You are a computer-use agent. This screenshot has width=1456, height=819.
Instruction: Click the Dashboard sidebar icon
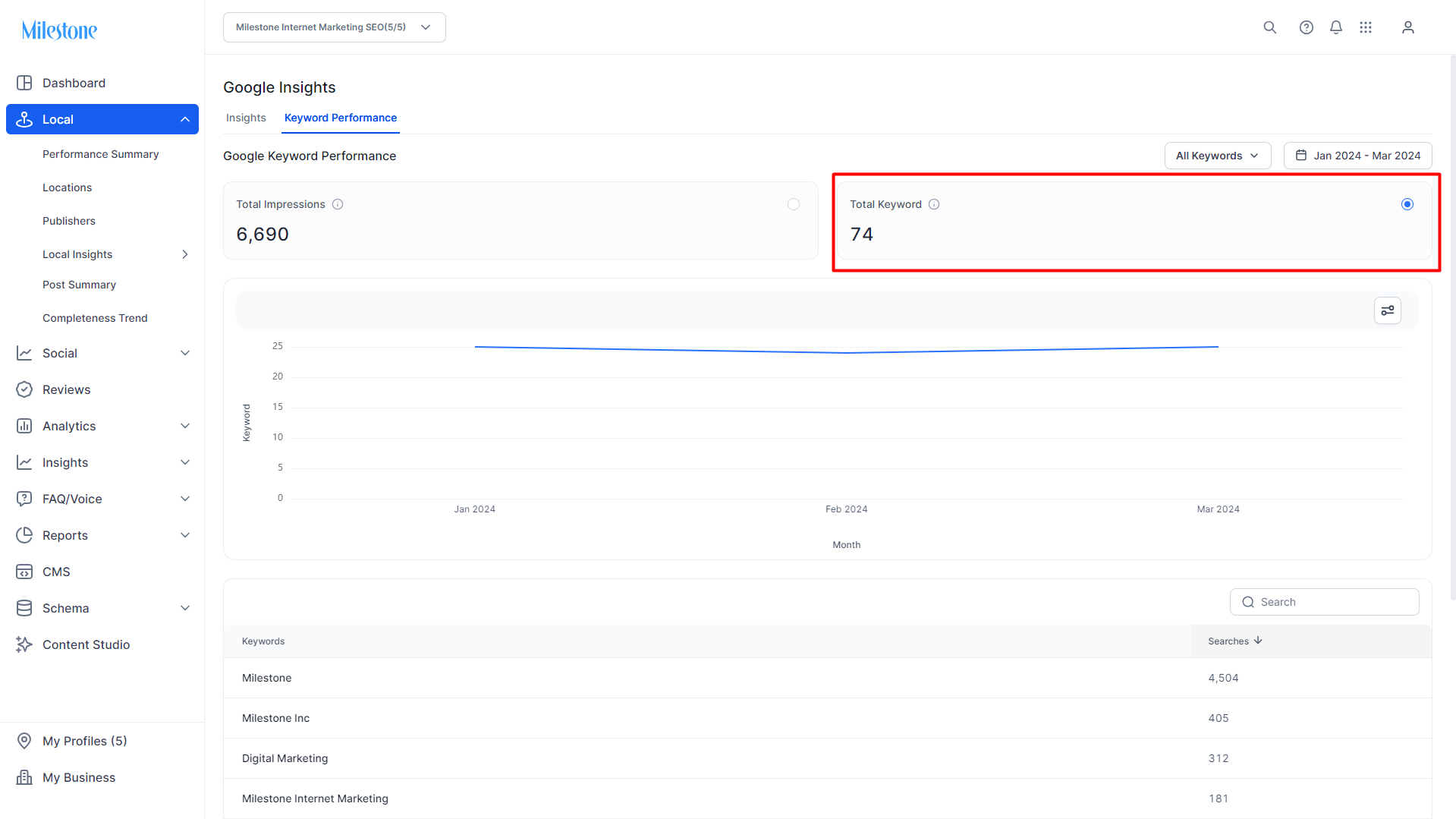(x=24, y=83)
